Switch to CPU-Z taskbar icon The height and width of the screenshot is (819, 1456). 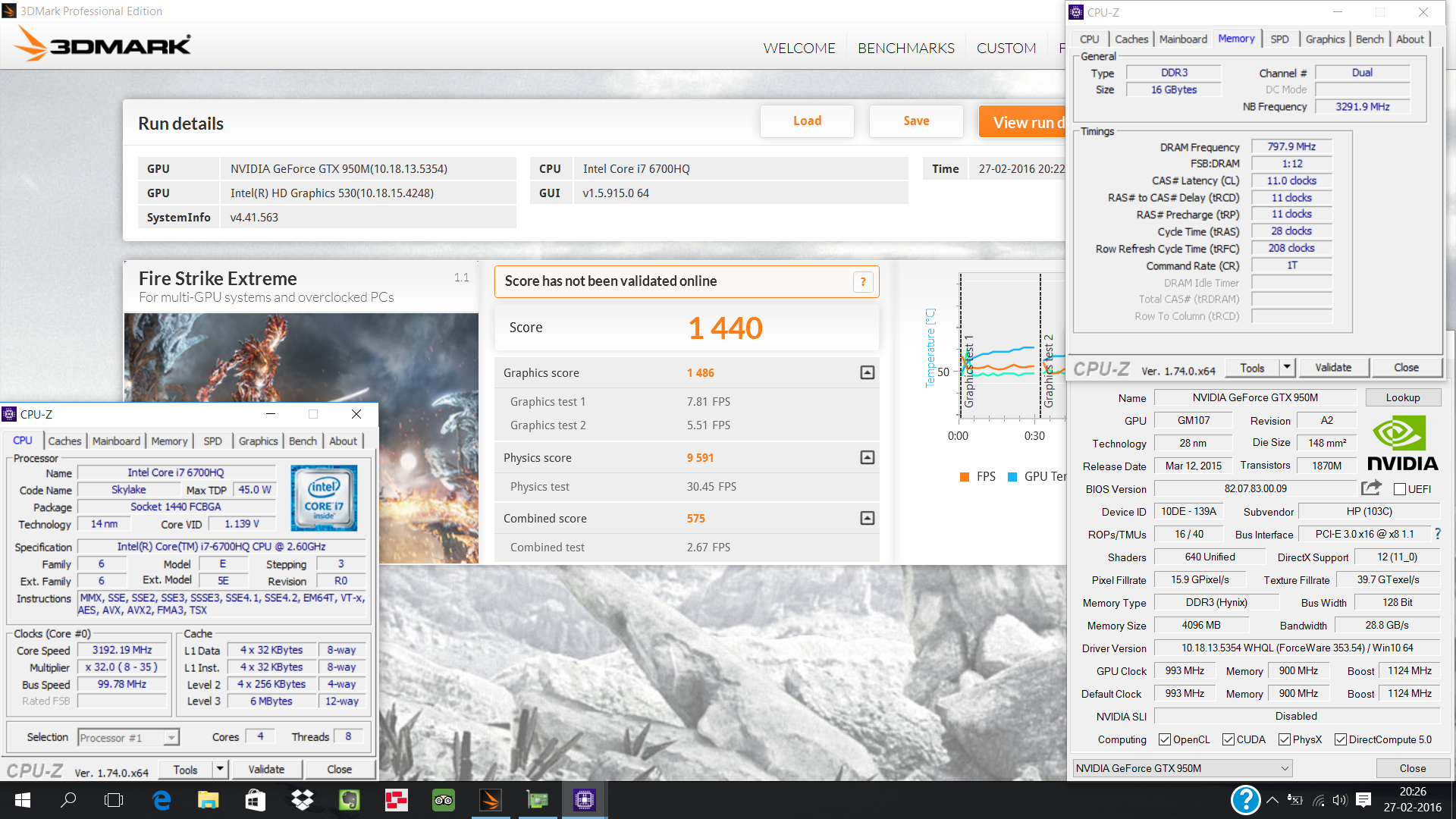click(x=584, y=800)
